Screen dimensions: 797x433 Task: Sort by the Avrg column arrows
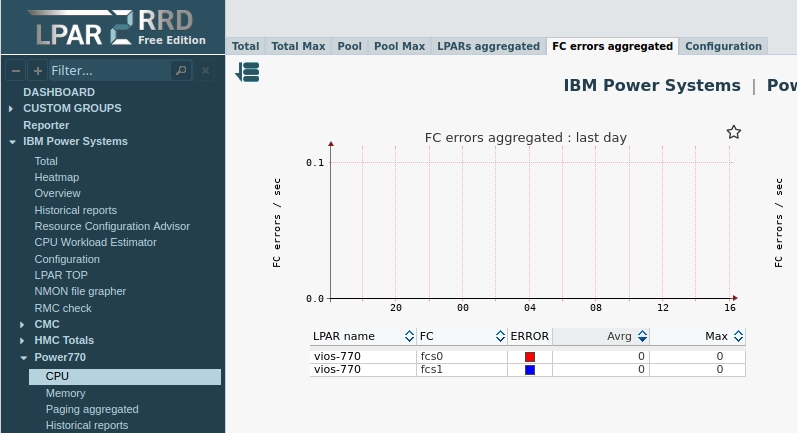click(642, 336)
